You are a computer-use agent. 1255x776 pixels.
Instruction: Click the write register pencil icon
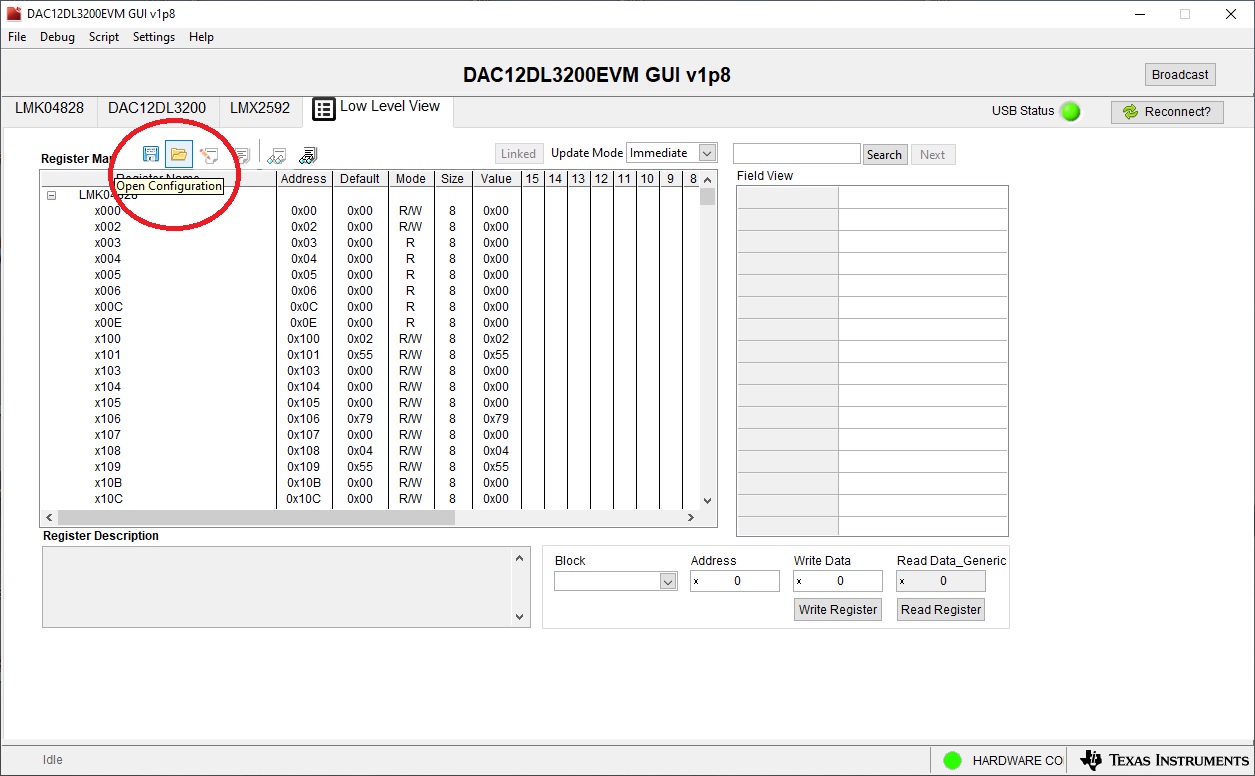[x=209, y=154]
